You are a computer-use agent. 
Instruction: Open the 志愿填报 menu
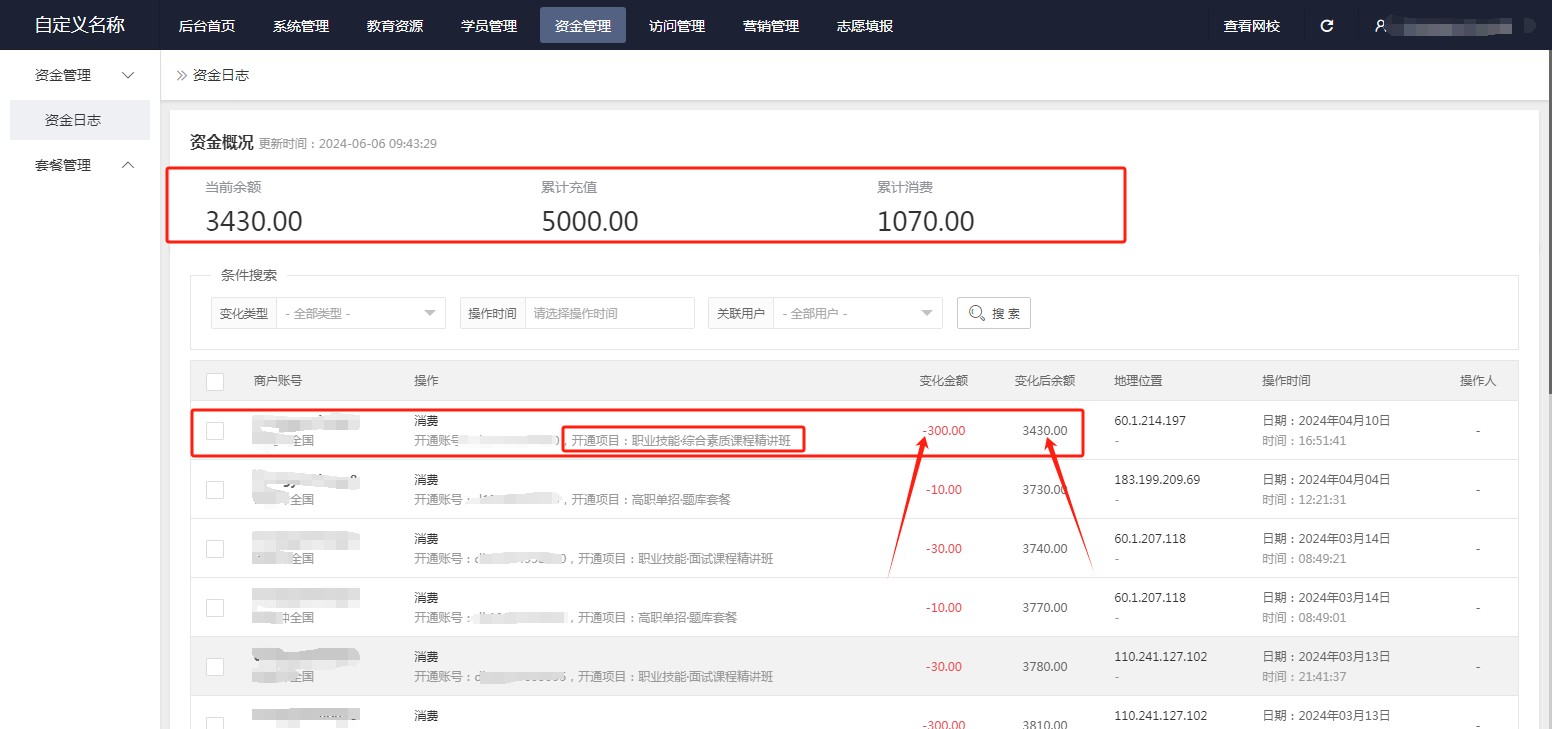pyautogui.click(x=865, y=26)
